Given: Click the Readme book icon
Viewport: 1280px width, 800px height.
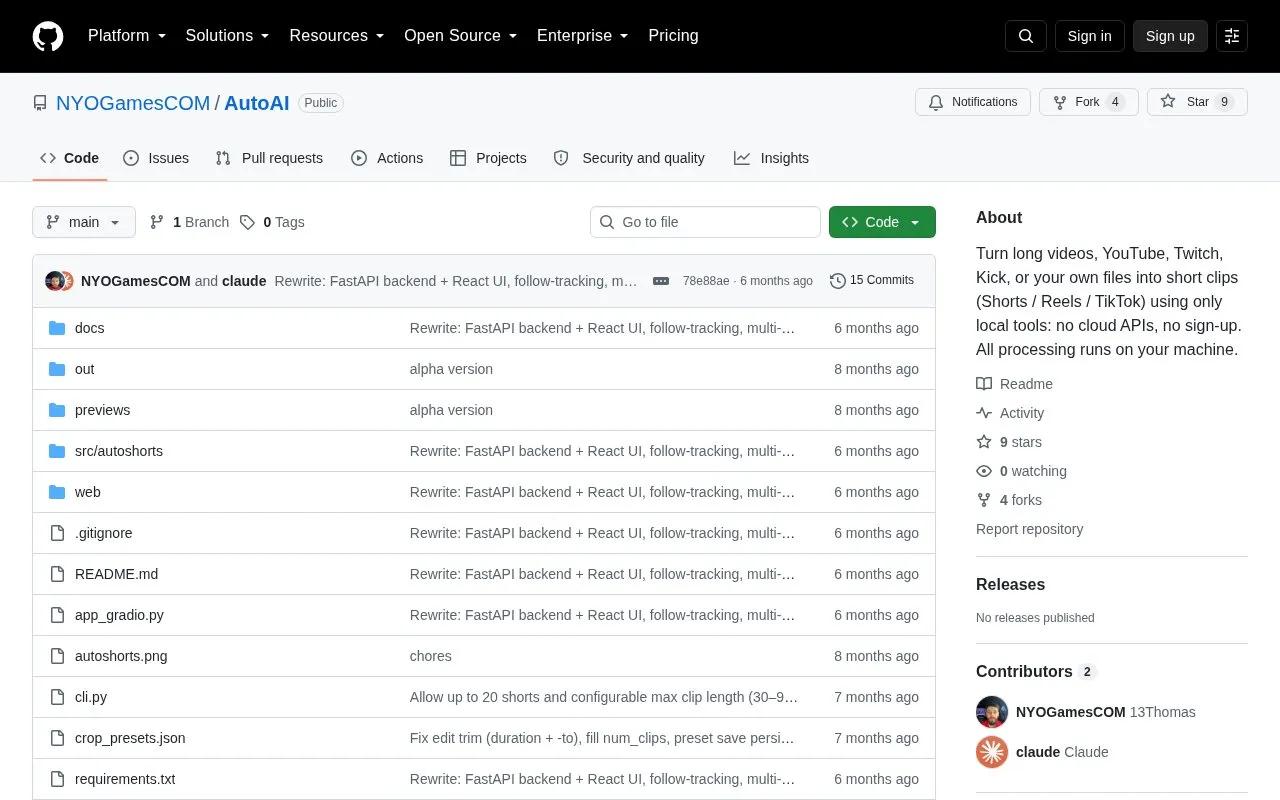Looking at the screenshot, I should click(x=984, y=384).
